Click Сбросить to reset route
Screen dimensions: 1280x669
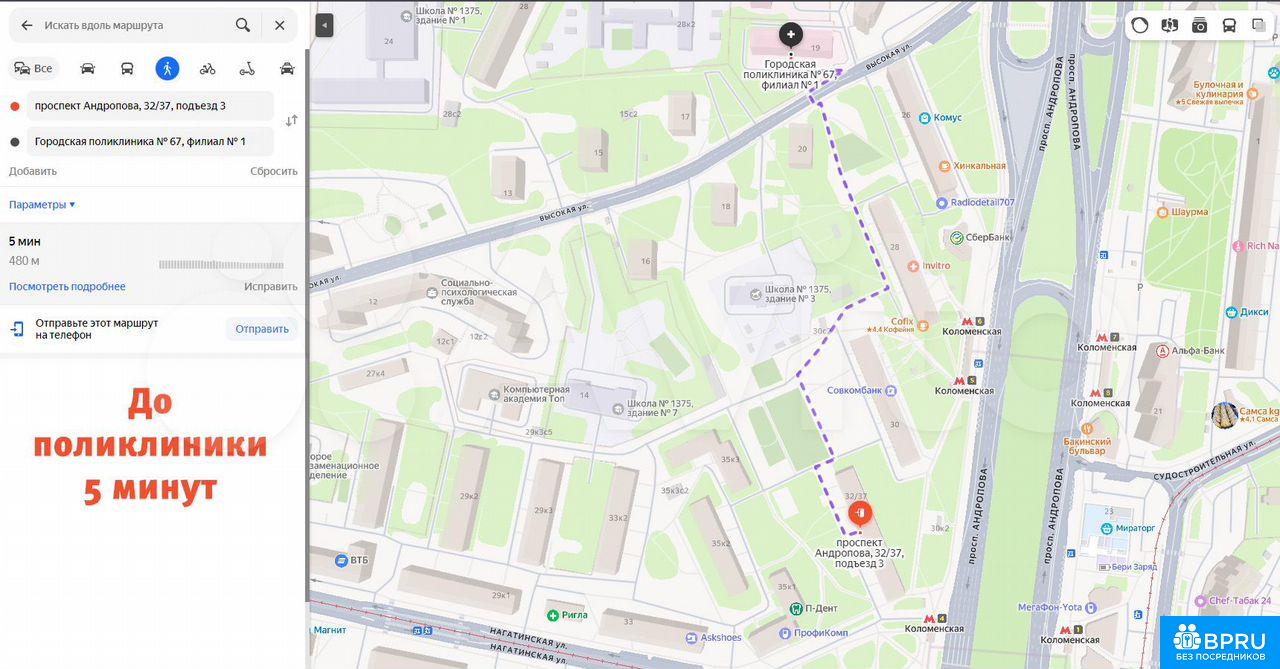point(274,171)
